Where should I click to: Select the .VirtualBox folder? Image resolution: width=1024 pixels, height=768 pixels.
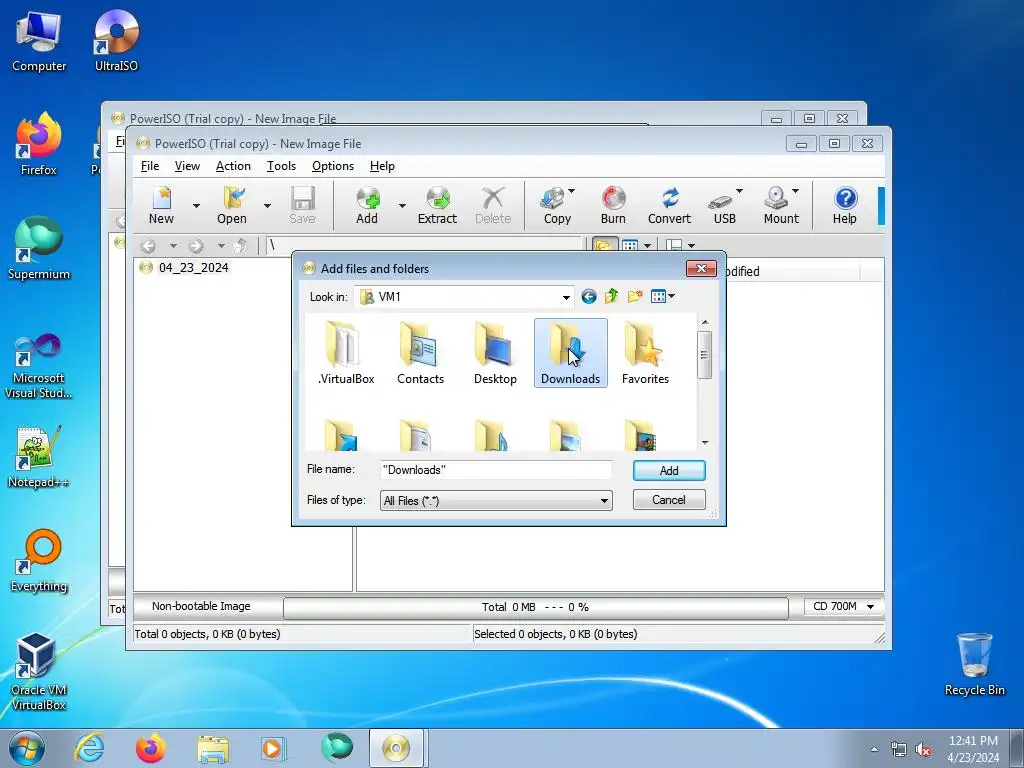click(345, 353)
